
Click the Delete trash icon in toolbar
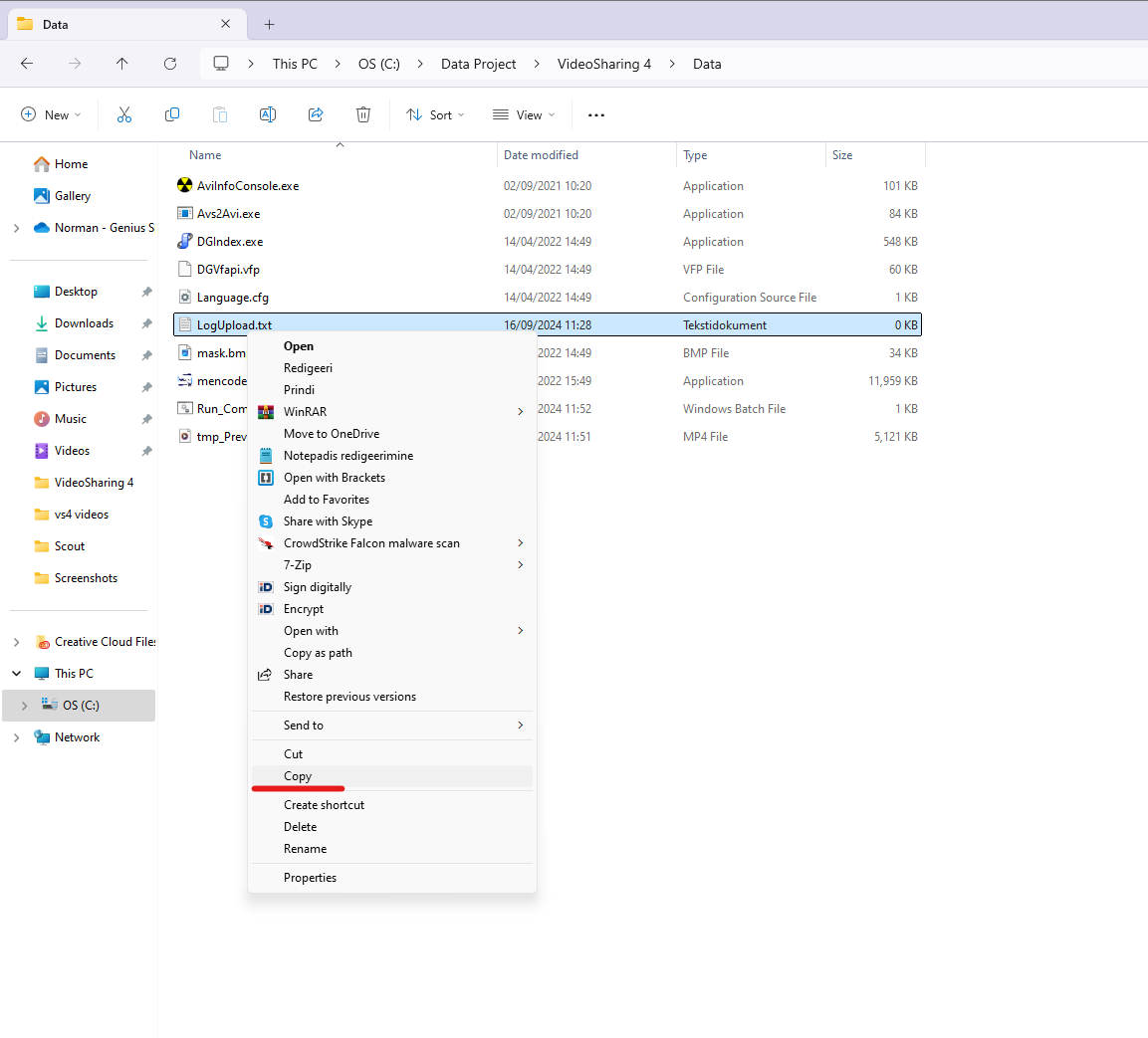tap(363, 114)
